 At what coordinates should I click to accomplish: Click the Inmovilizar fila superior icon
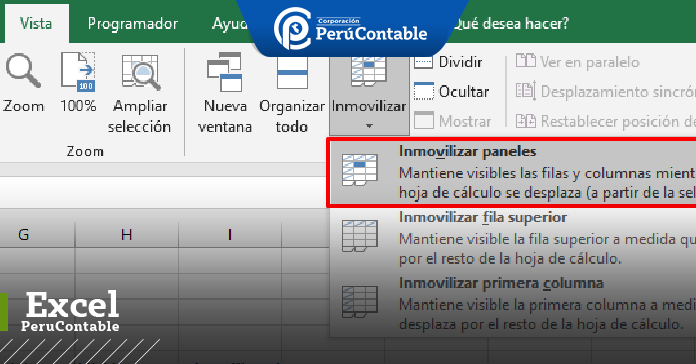point(360,236)
